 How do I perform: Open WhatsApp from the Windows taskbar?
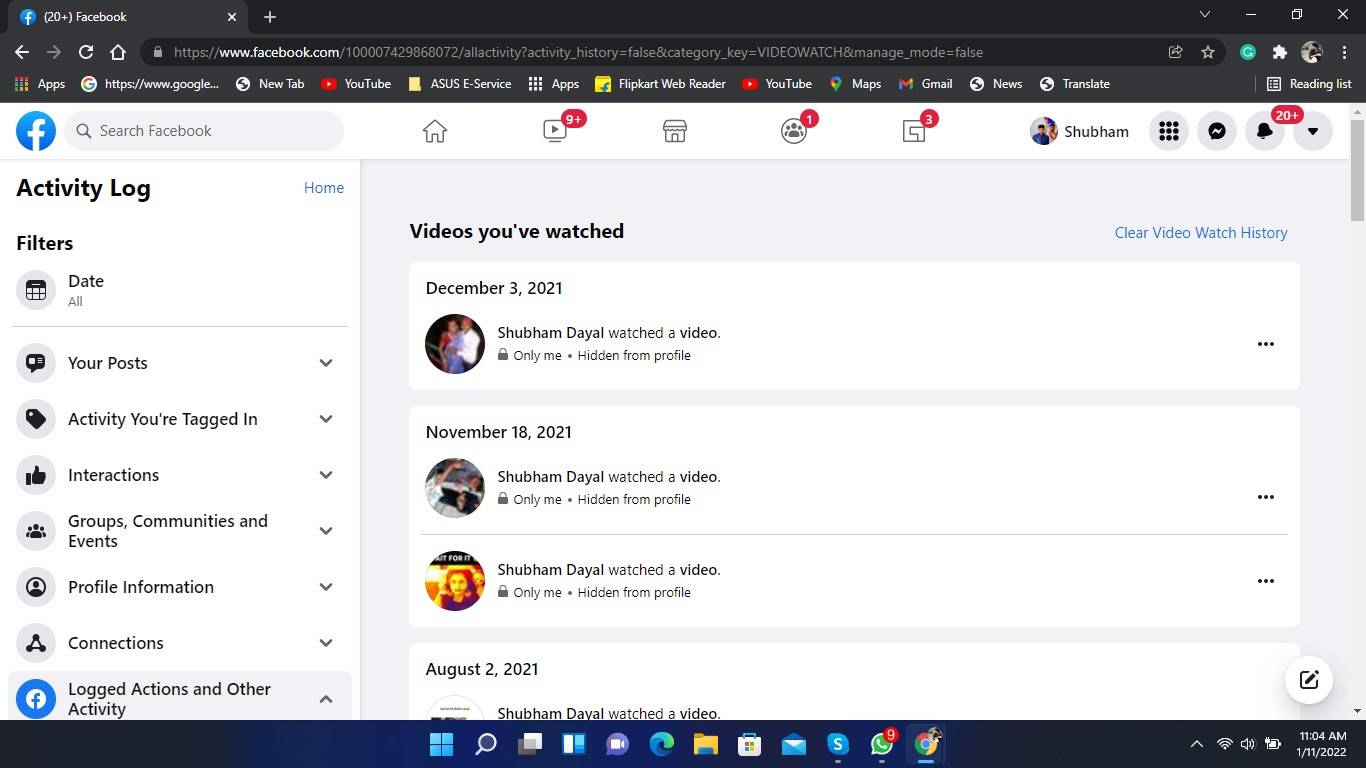881,744
